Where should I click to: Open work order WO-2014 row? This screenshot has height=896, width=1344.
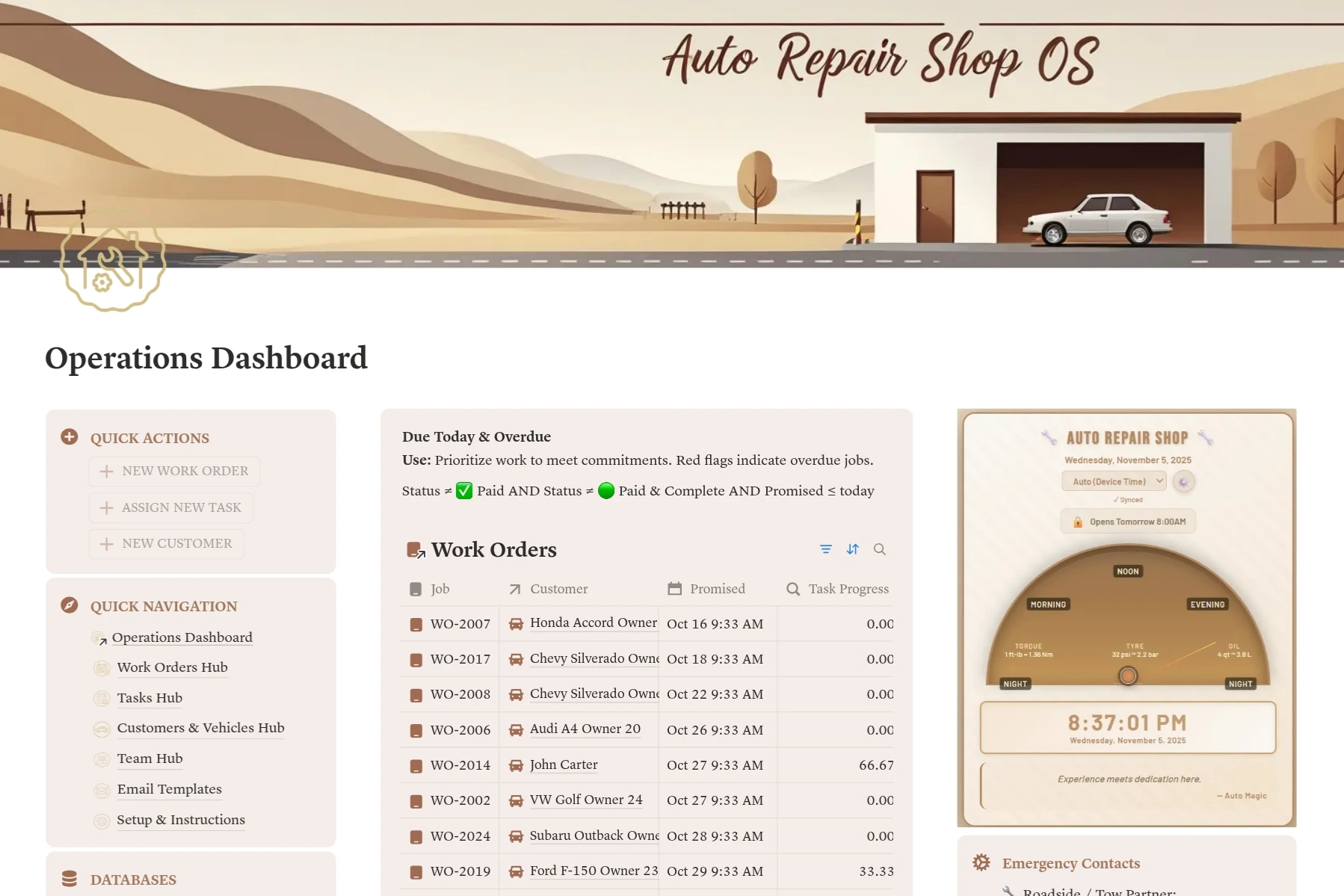pyautogui.click(x=460, y=765)
